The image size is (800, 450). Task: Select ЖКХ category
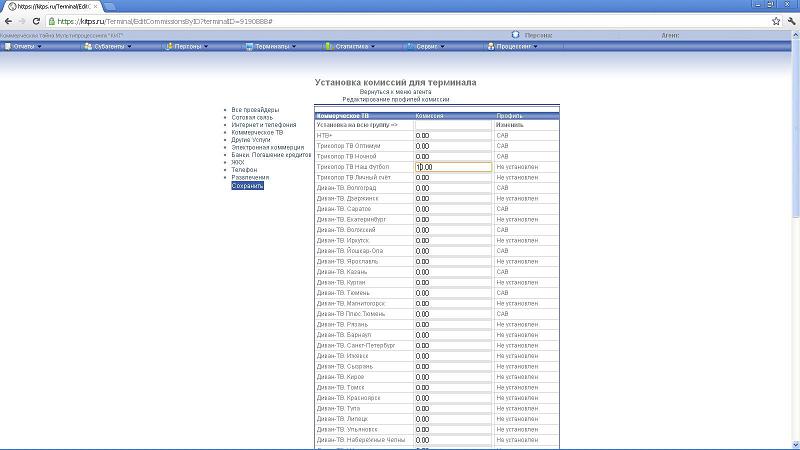pos(238,162)
